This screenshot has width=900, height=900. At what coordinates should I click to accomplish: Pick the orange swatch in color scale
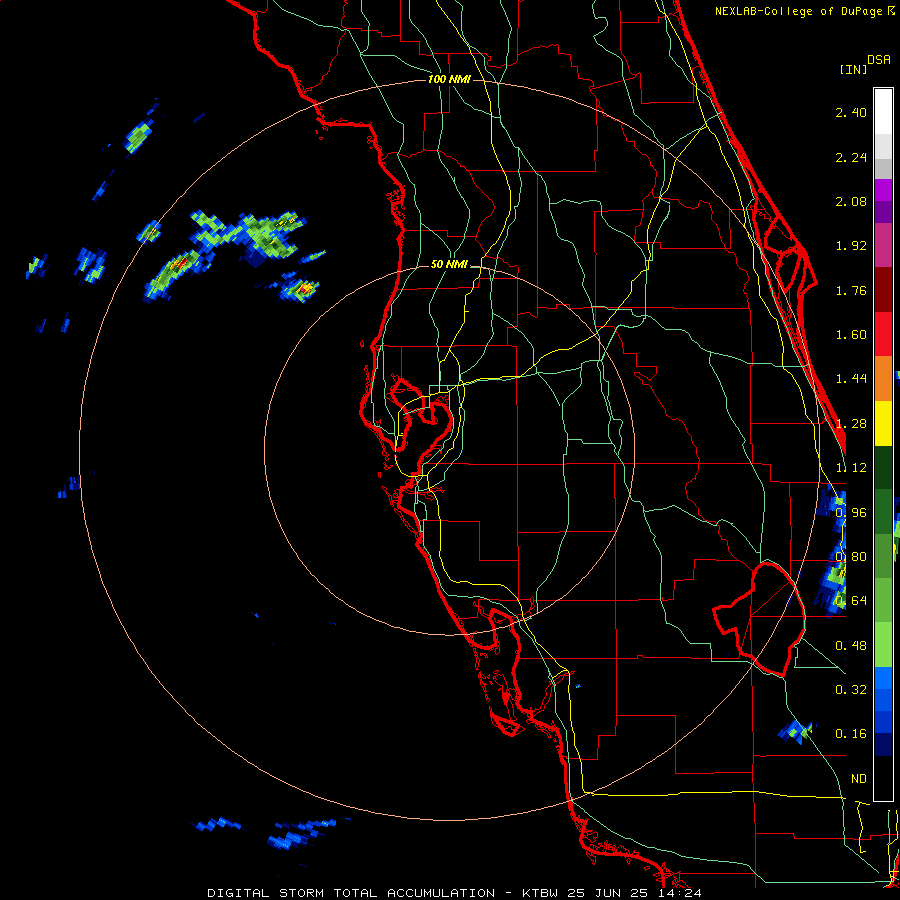(x=883, y=378)
